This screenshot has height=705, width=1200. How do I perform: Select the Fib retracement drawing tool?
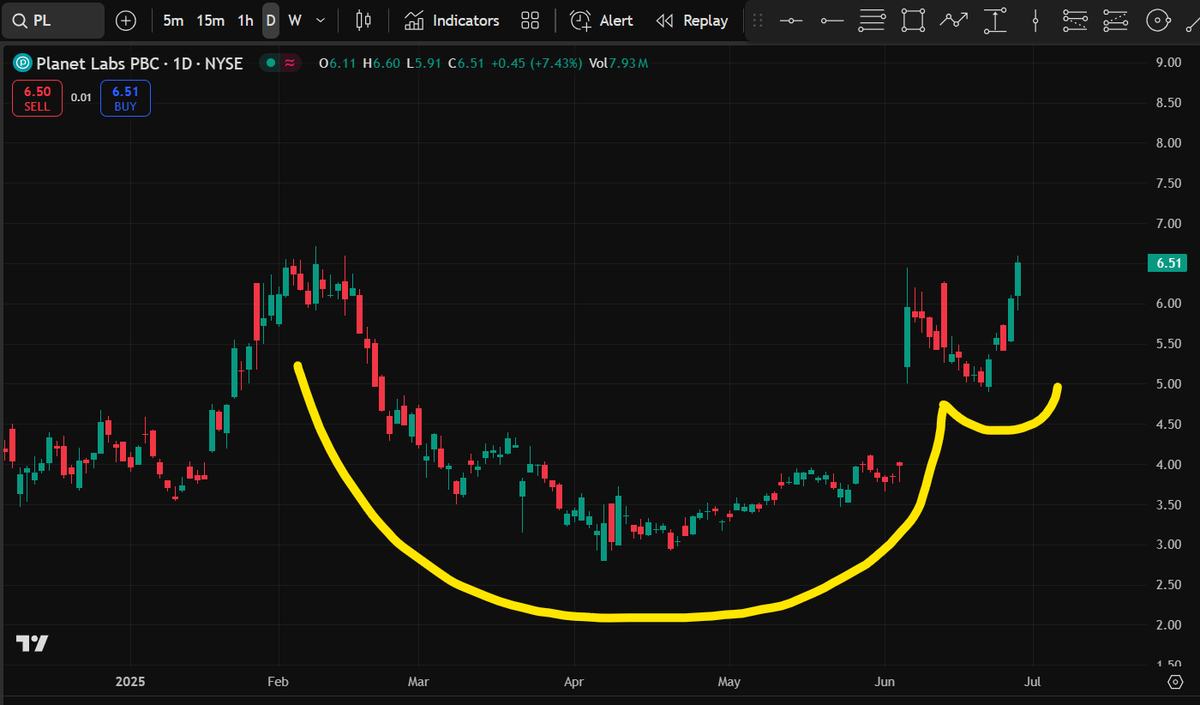872,20
